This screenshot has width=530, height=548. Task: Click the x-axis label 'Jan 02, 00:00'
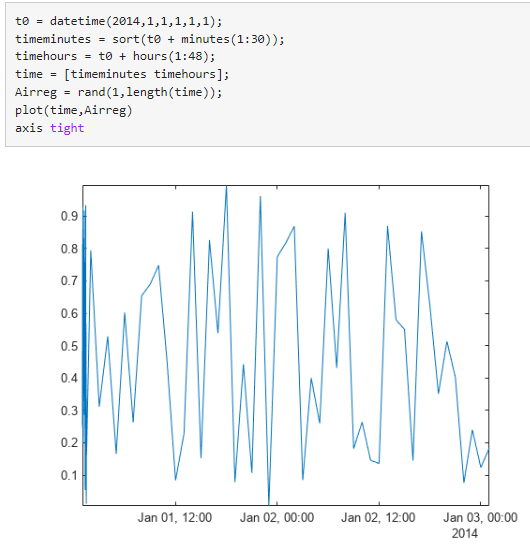(277, 518)
